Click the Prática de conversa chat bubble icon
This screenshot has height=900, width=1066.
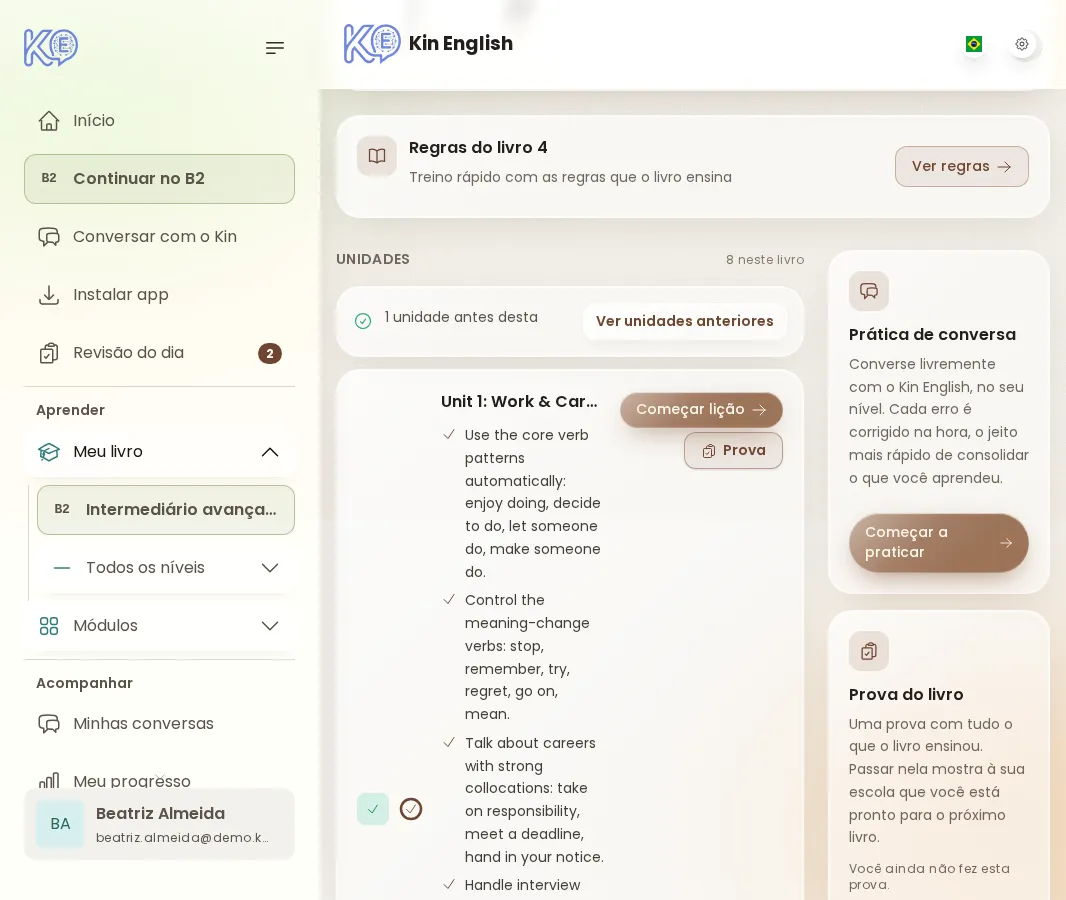(x=869, y=291)
